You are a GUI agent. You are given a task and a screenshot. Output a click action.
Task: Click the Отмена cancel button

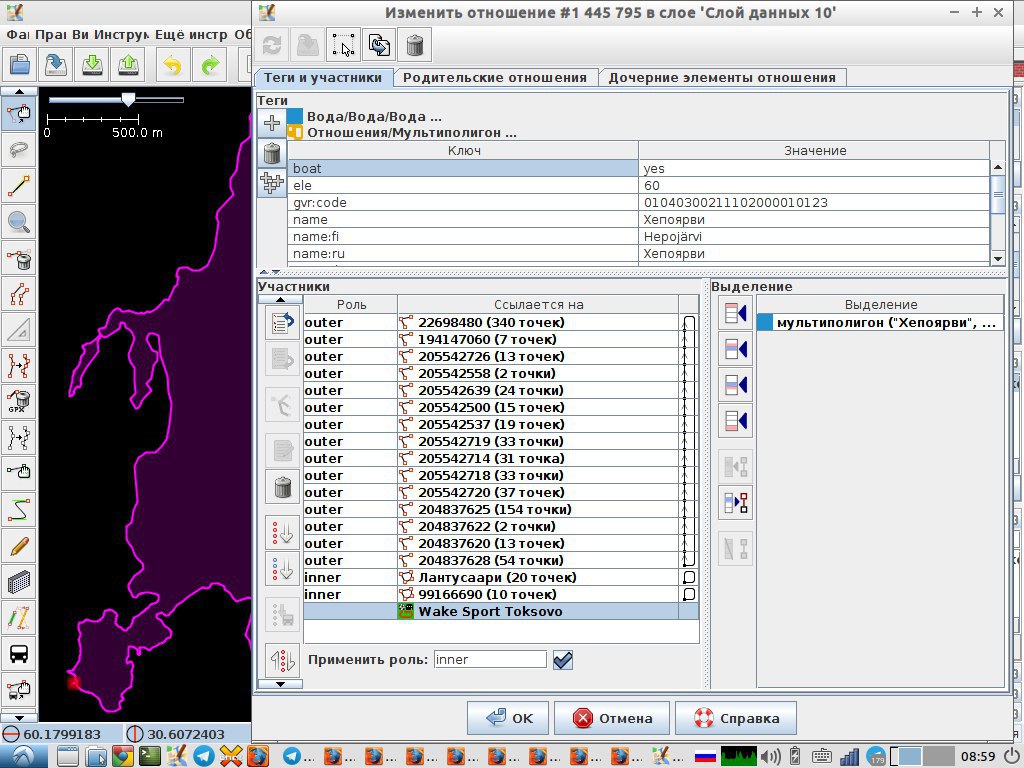coord(612,718)
